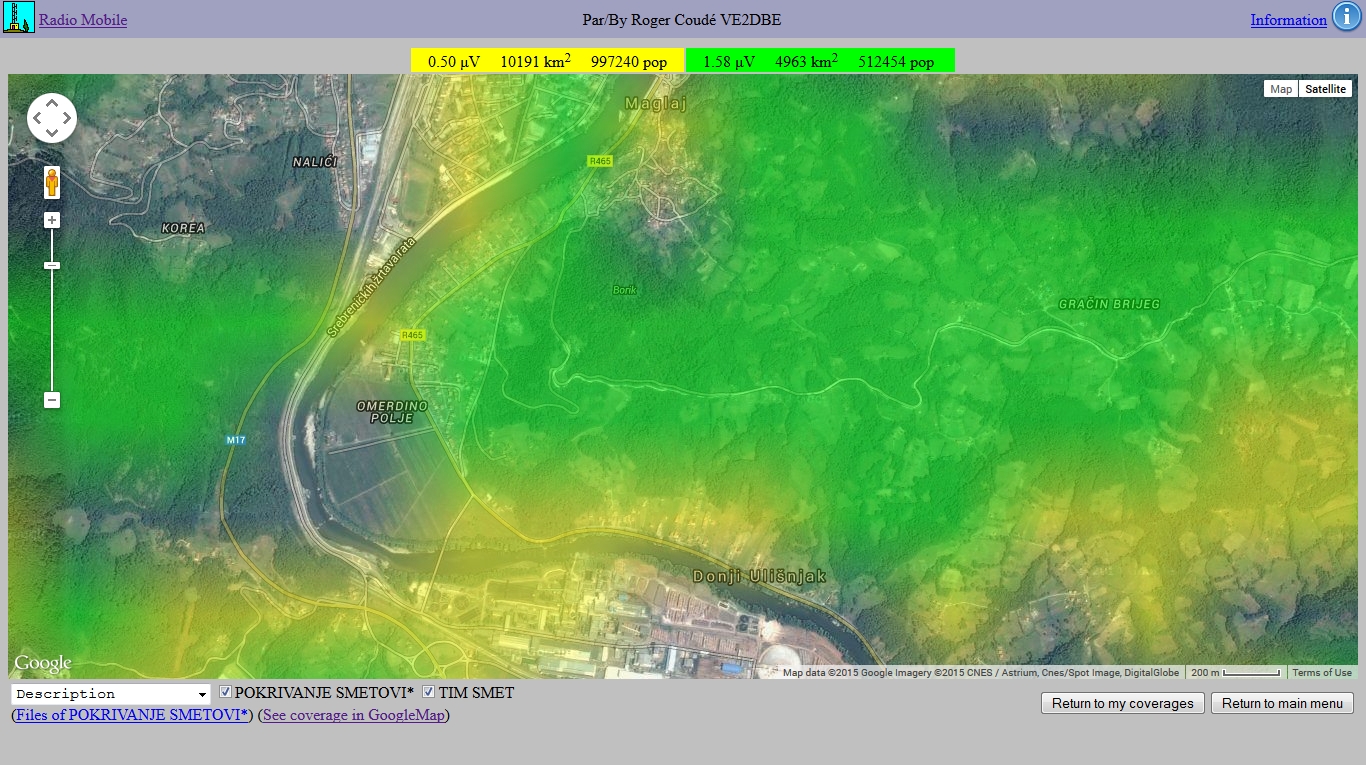Toggle the TIM SMET checkbox

(x=428, y=692)
